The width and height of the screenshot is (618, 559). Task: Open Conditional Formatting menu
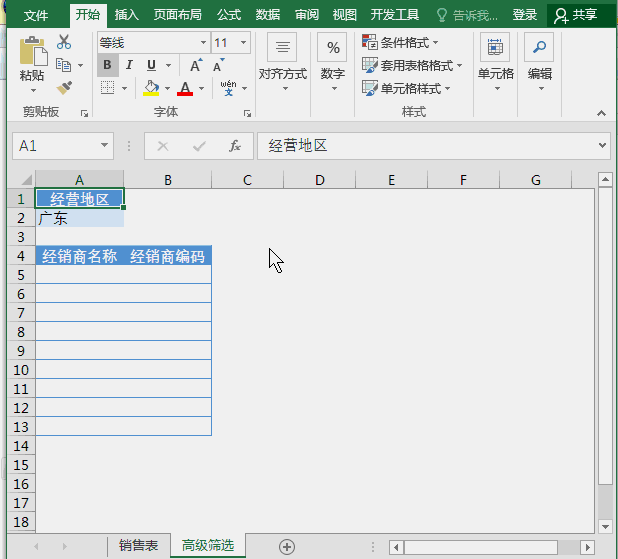coord(400,42)
